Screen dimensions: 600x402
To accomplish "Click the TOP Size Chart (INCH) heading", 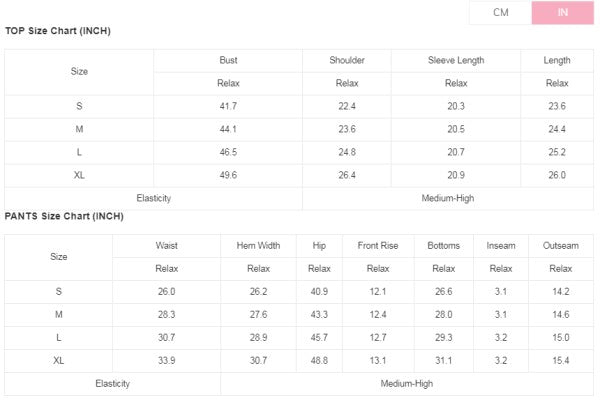I will coord(58,31).
